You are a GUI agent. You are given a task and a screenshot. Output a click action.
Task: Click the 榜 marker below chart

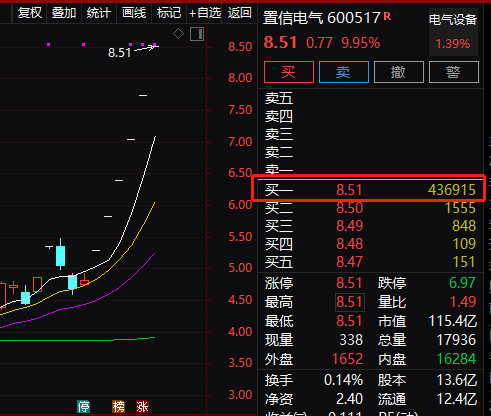[118, 406]
